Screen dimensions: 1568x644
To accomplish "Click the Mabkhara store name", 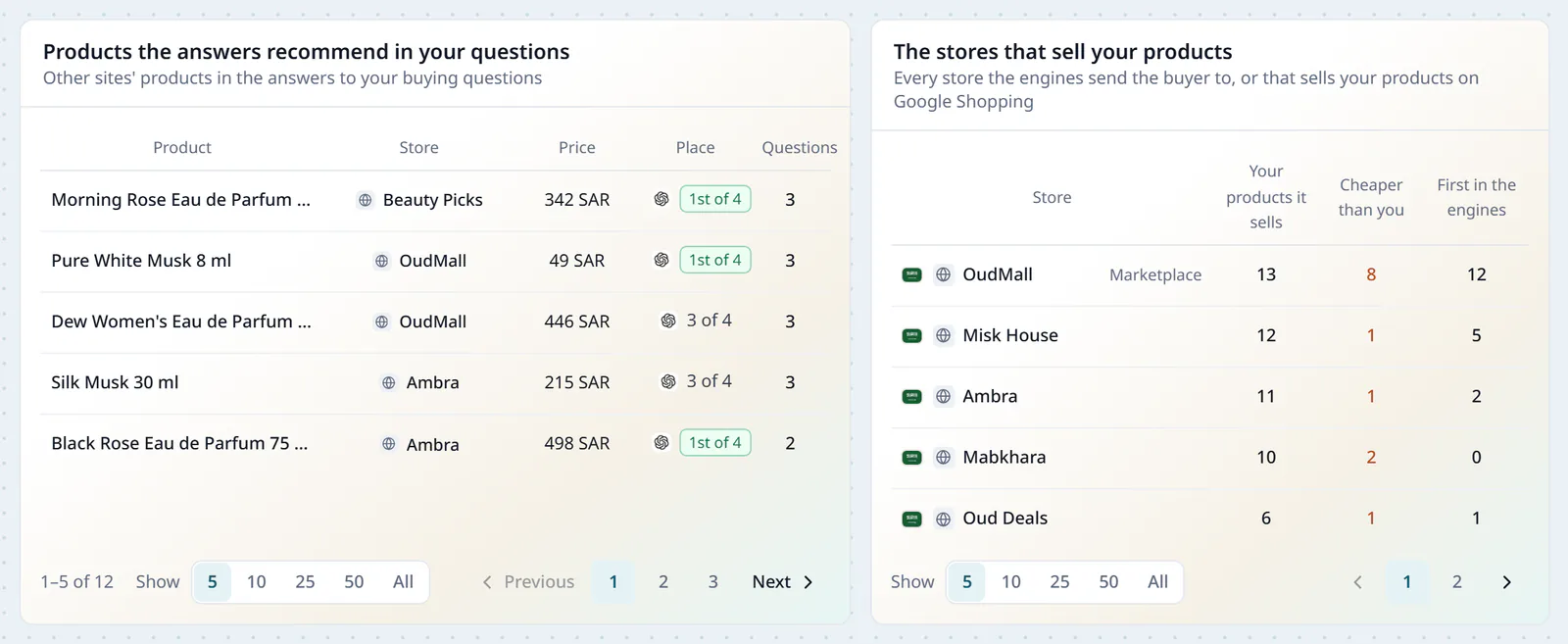I will [x=1004, y=457].
